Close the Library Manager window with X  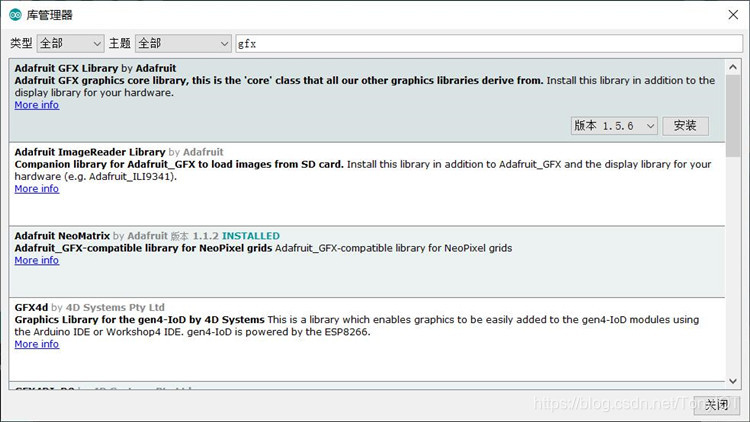pyautogui.click(x=733, y=15)
